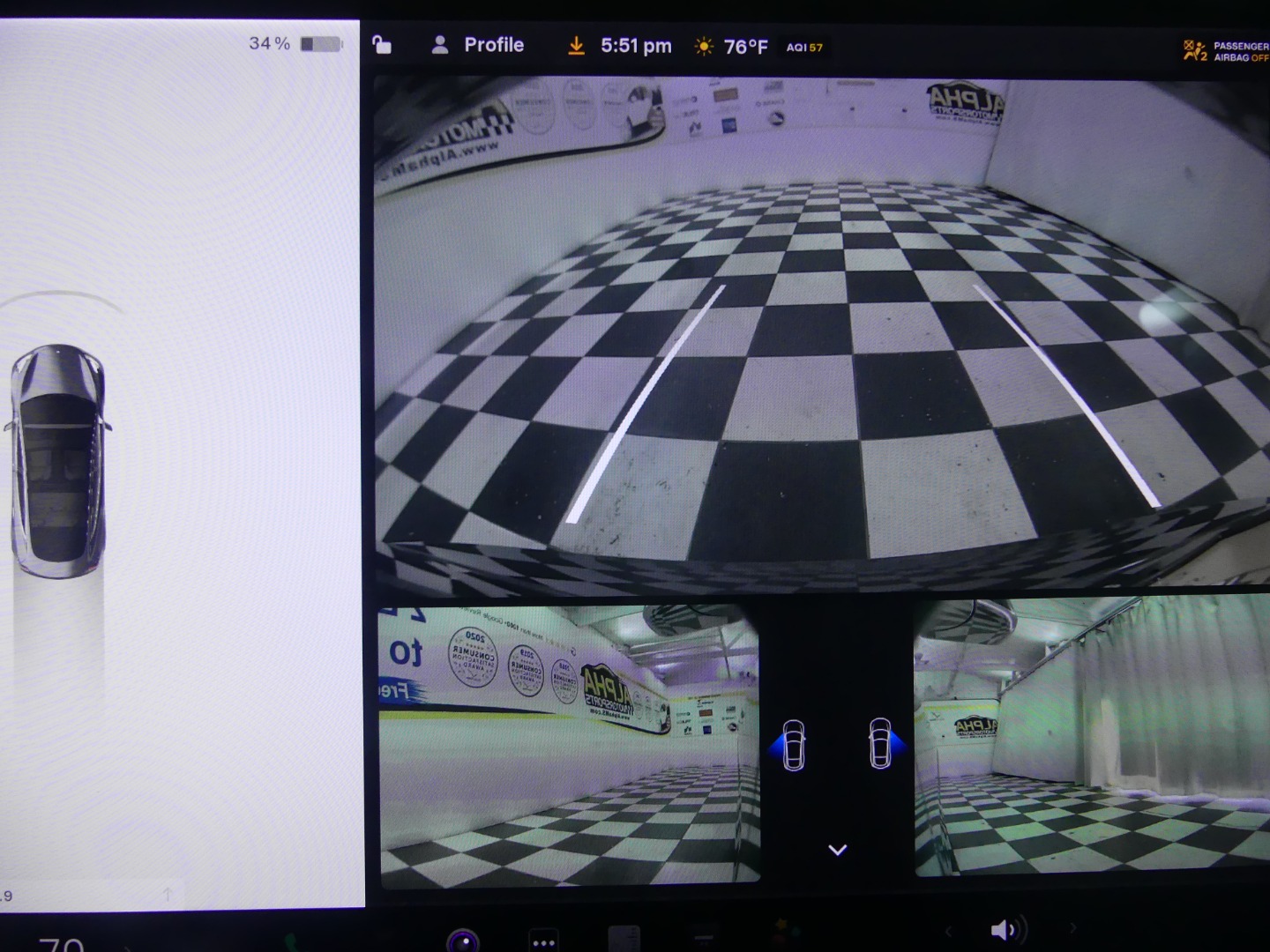Collapse side cameras with the down chevron
Screen dimensions: 1270x952
[x=837, y=850]
